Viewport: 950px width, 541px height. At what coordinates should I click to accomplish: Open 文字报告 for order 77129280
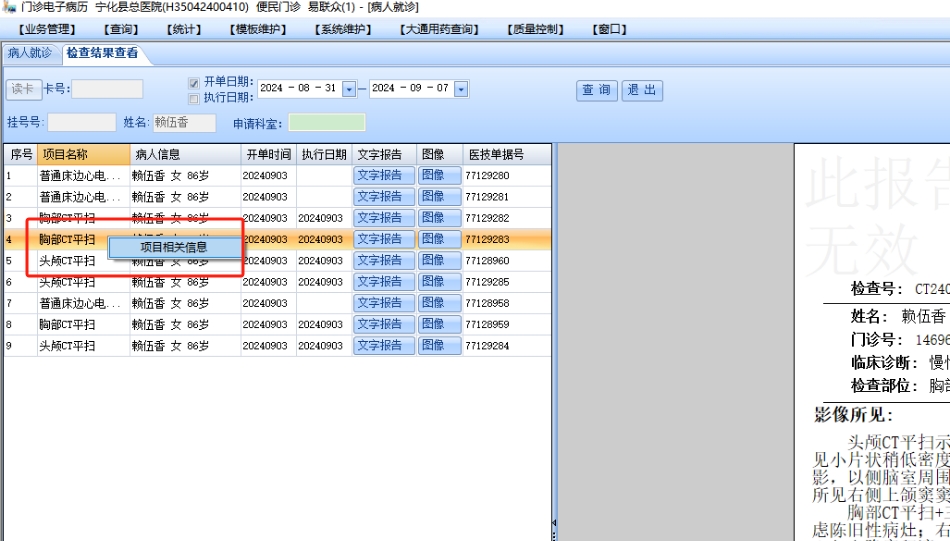[384, 176]
